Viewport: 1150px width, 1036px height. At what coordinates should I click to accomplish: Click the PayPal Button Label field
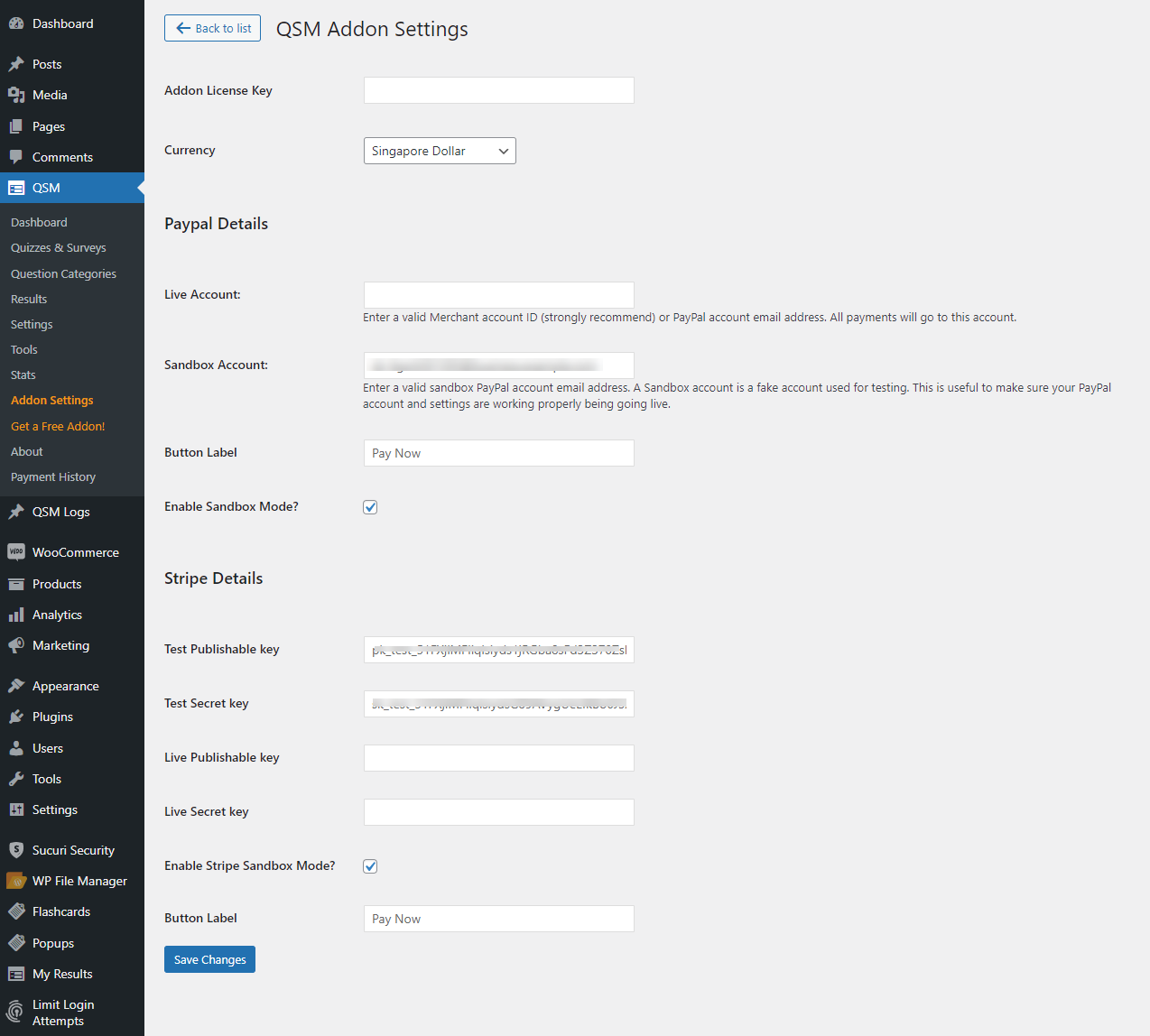coord(499,453)
